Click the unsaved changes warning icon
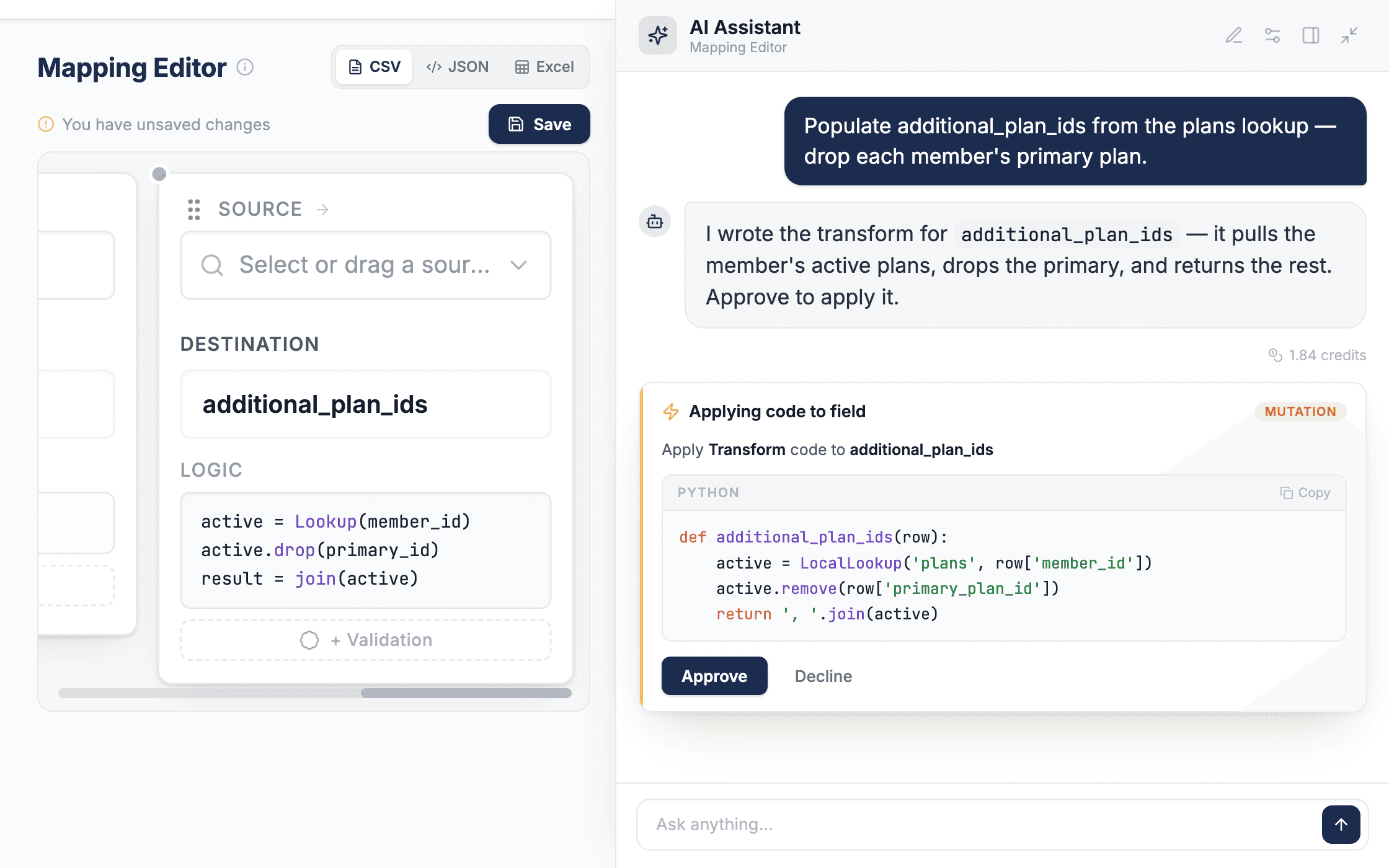The height and width of the screenshot is (868, 1389). (46, 124)
